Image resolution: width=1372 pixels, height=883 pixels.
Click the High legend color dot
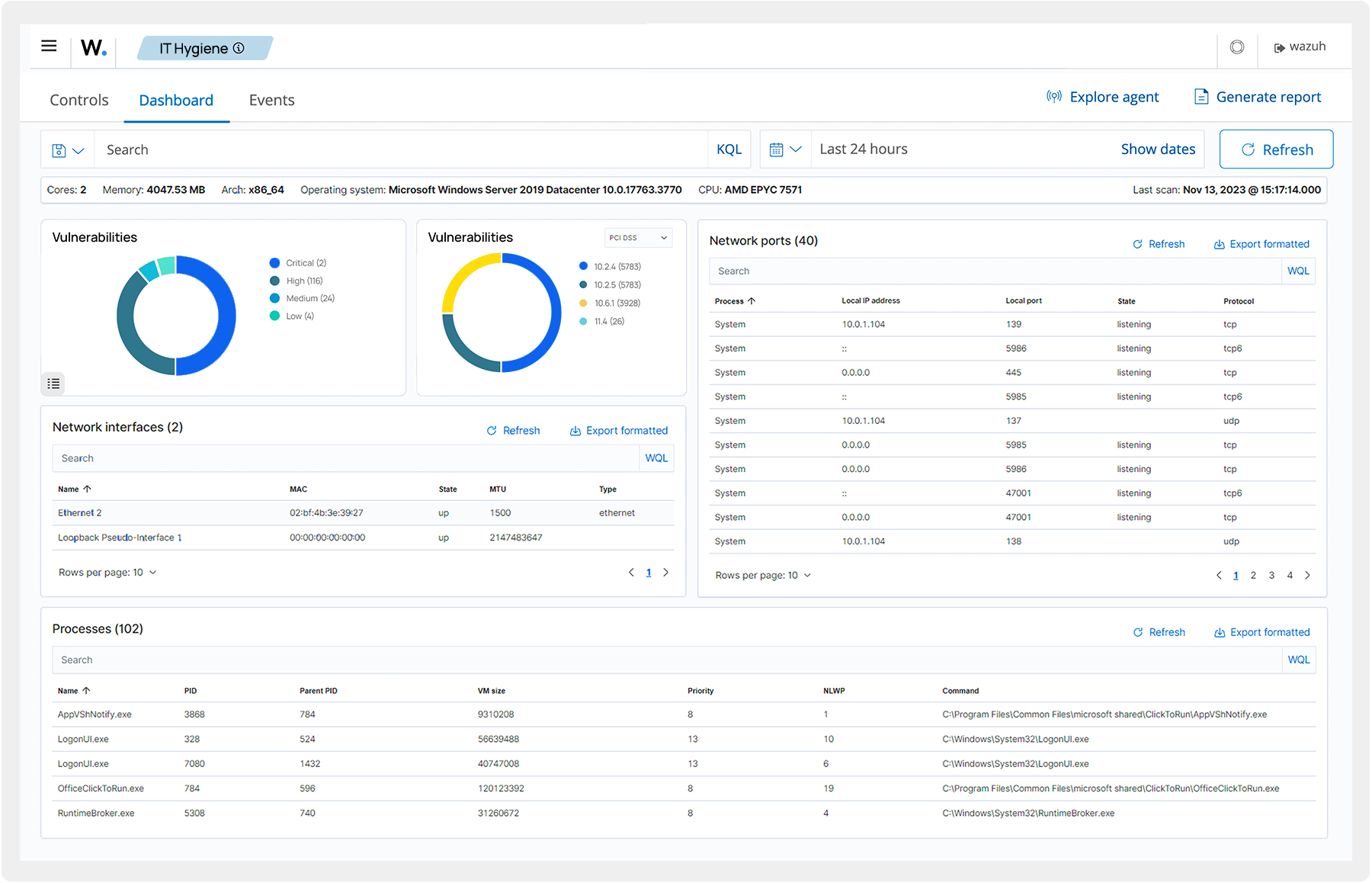coord(274,281)
